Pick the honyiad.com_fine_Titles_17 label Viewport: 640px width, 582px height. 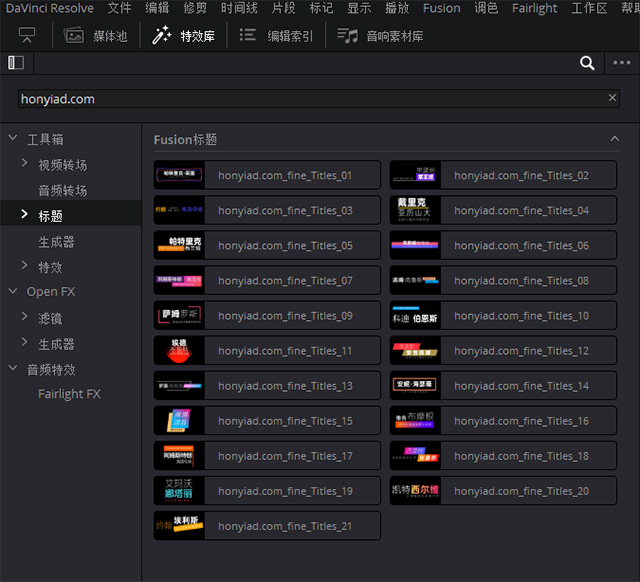pos(285,456)
